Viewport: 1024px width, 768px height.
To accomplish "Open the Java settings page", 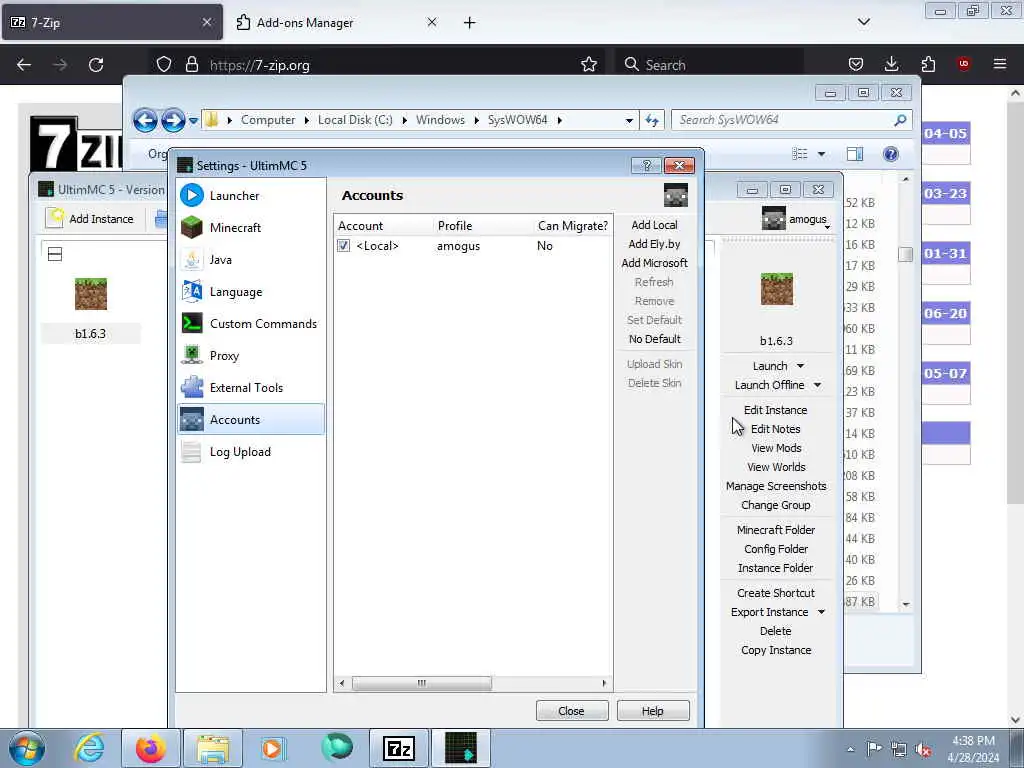I will tap(251, 259).
